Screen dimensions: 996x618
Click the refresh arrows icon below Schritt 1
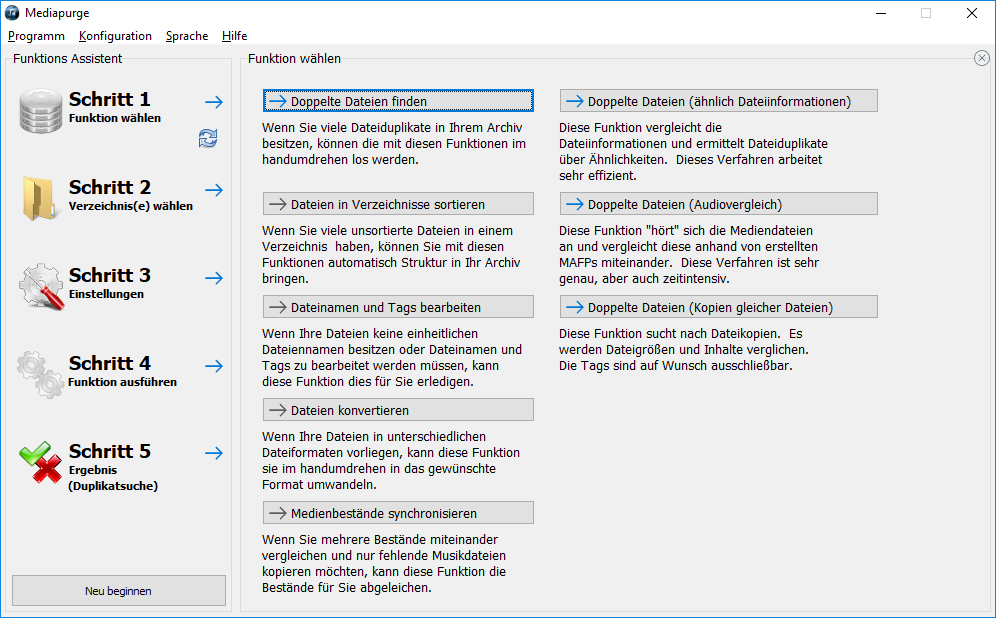point(208,139)
